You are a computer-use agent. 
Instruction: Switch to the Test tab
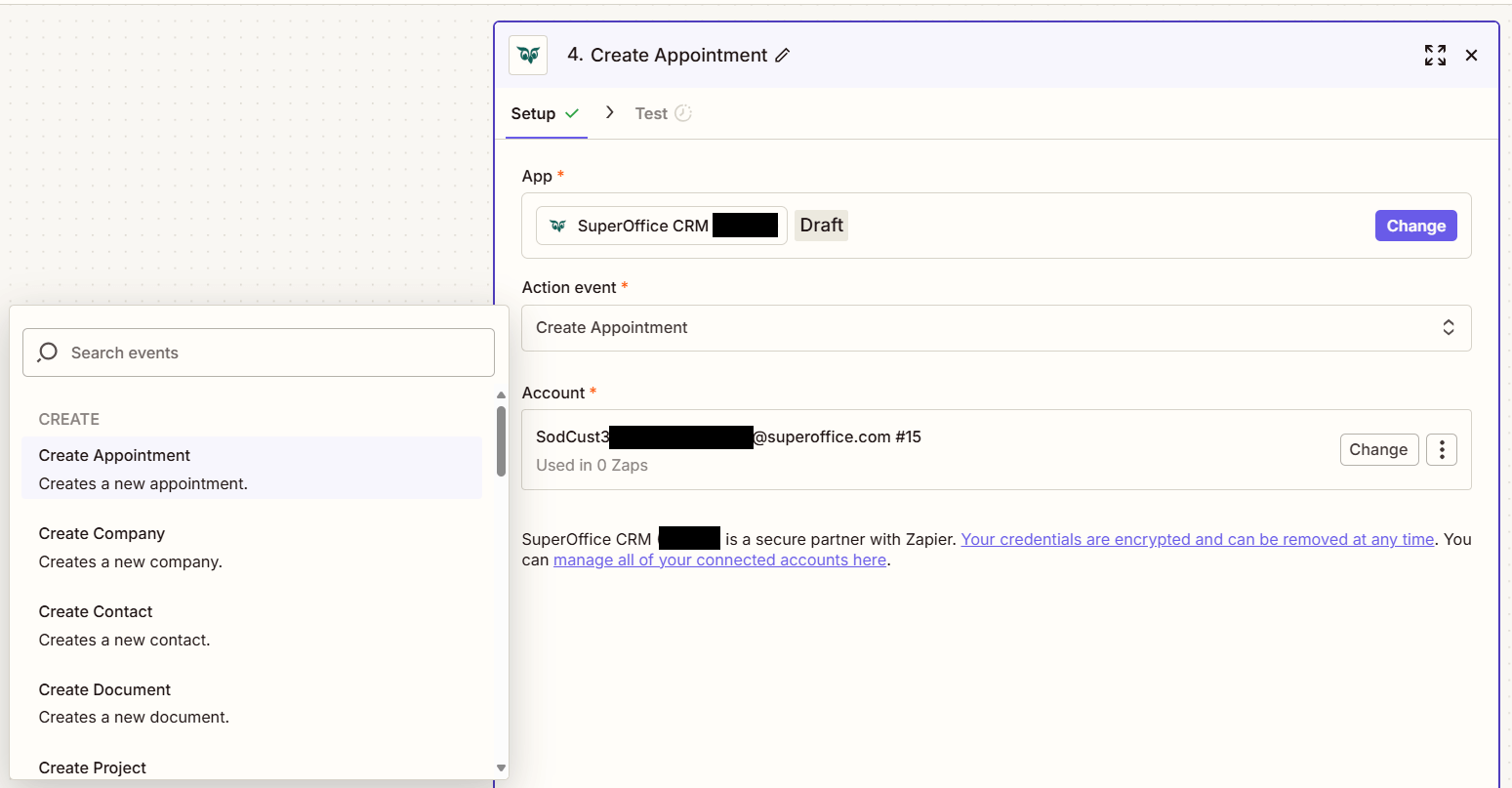pyautogui.click(x=652, y=113)
